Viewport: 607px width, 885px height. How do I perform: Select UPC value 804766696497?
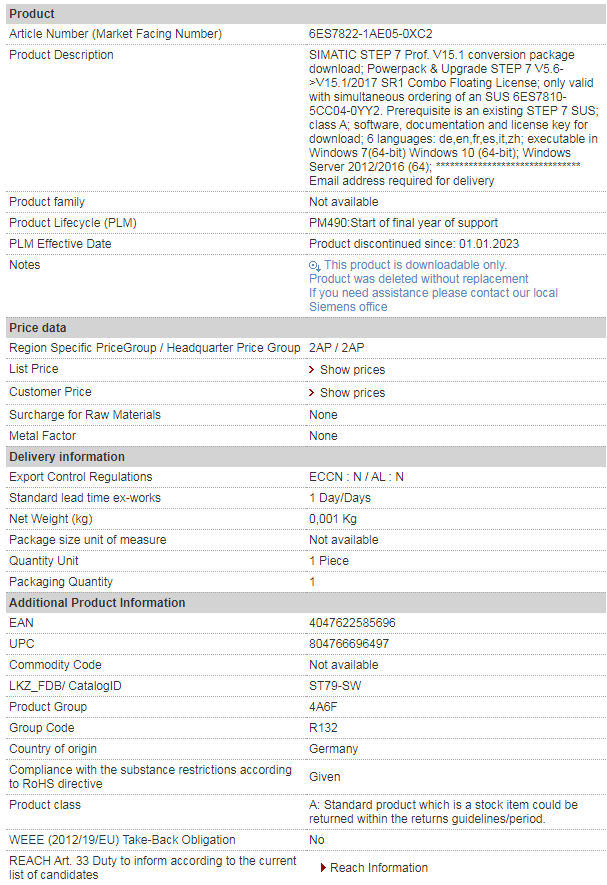coord(348,643)
